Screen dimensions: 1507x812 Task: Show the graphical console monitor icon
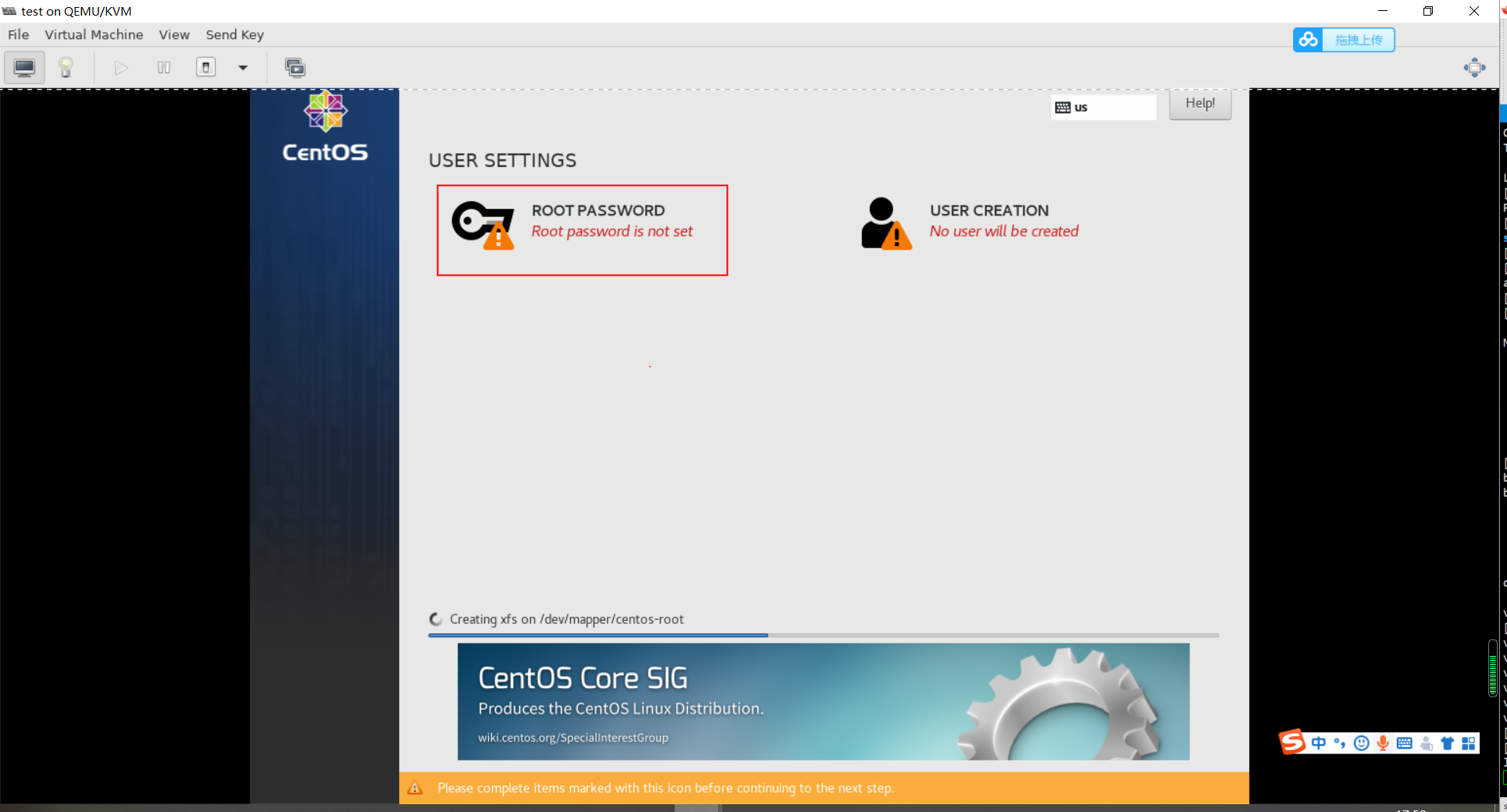click(x=24, y=68)
